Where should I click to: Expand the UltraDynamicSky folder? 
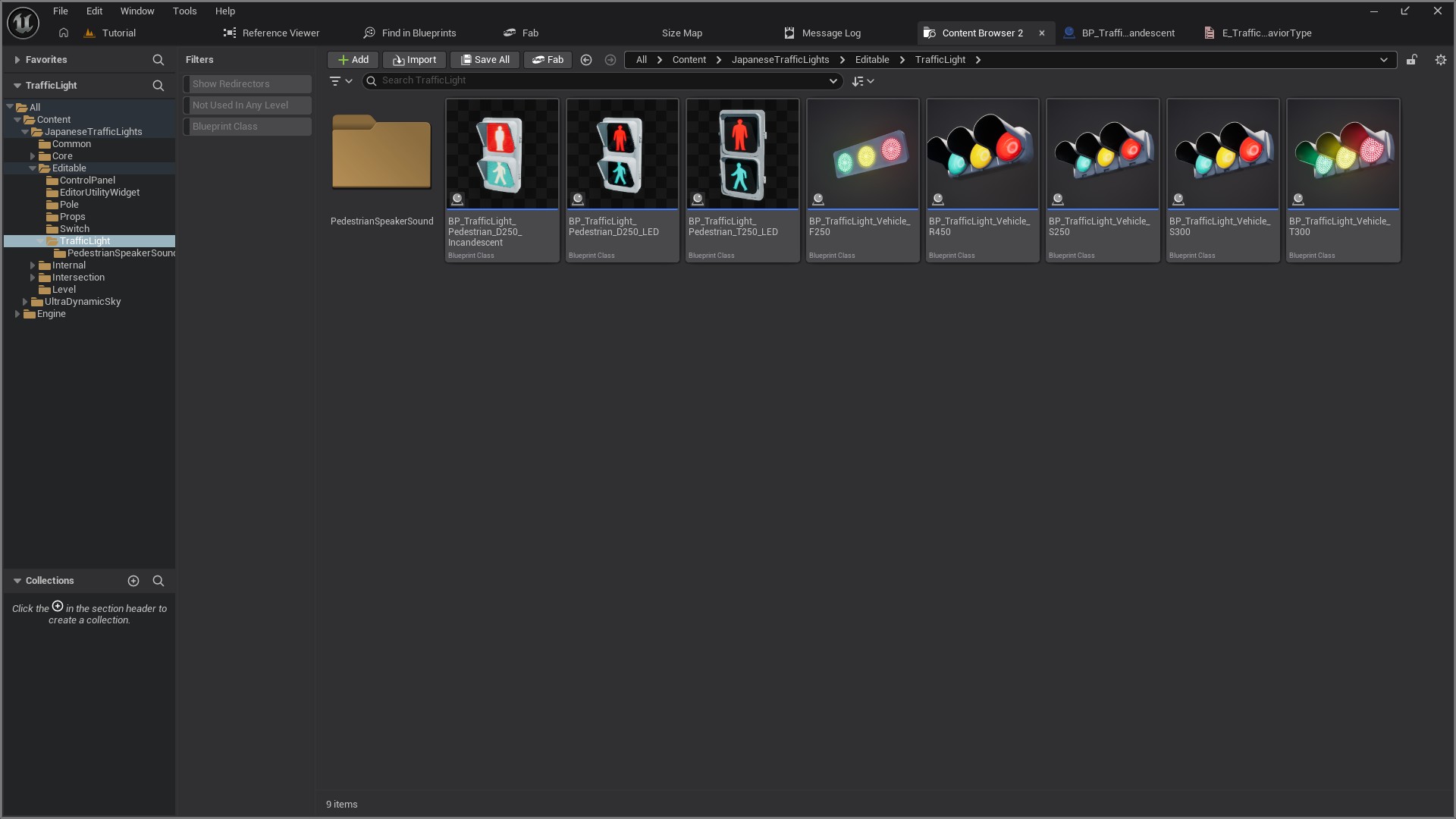coord(25,302)
